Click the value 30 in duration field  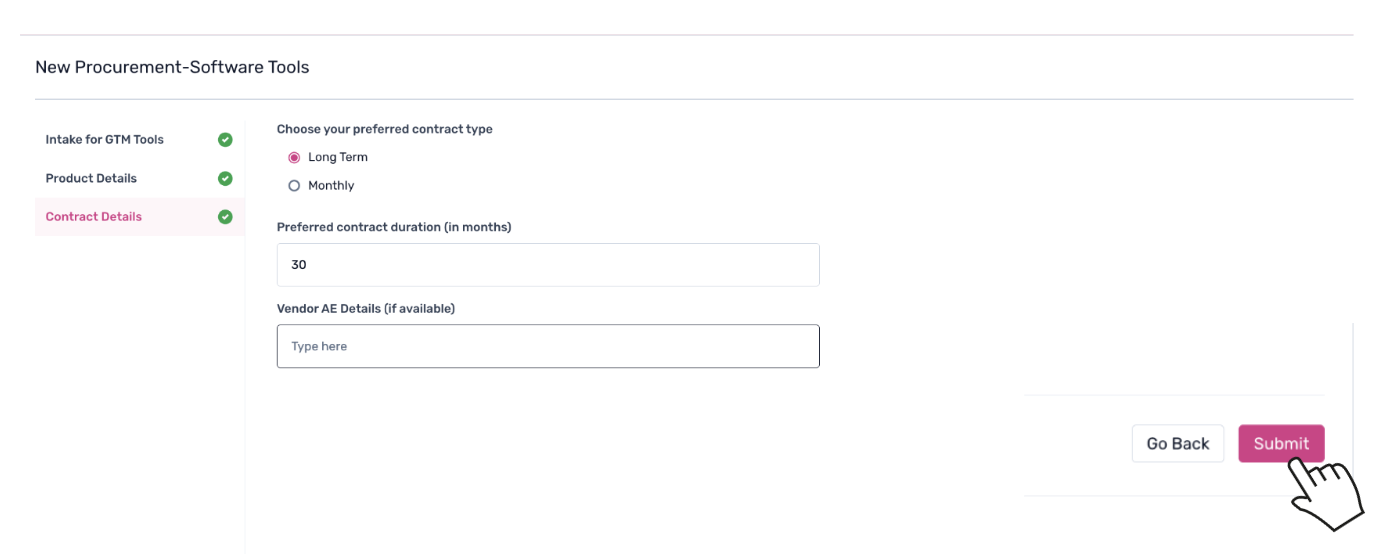coord(299,265)
